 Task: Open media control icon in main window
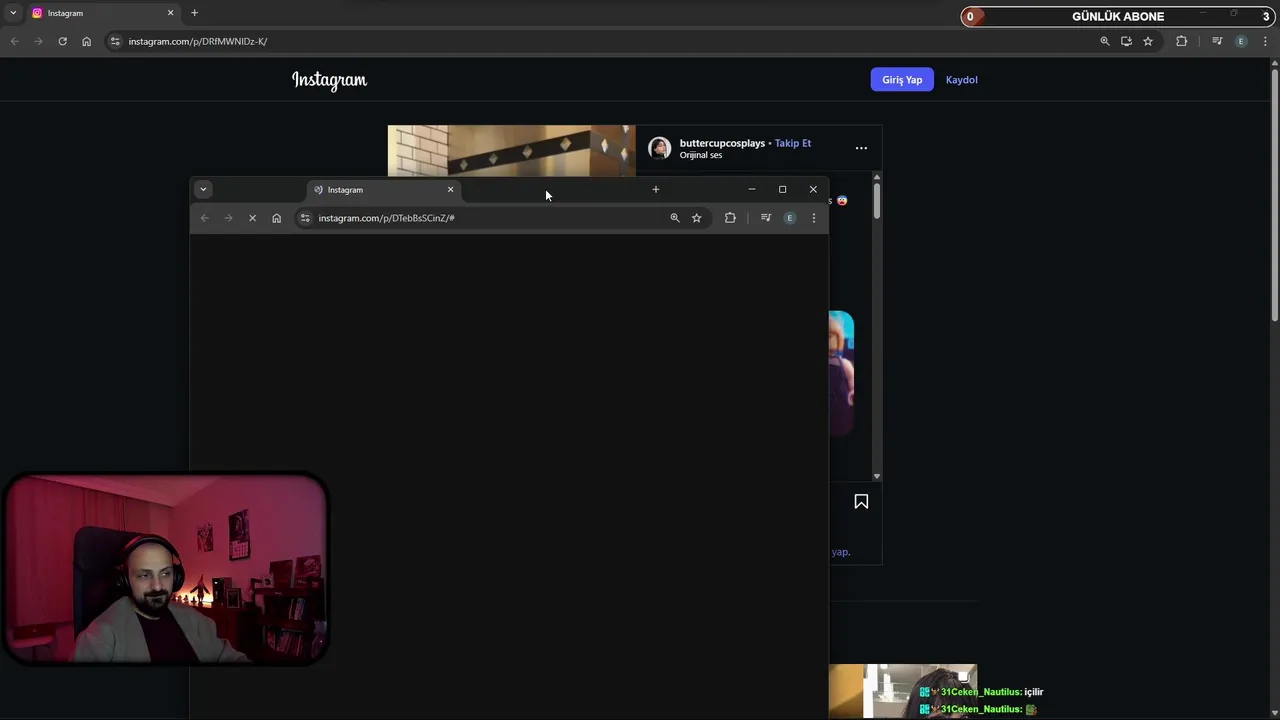tap(1217, 41)
